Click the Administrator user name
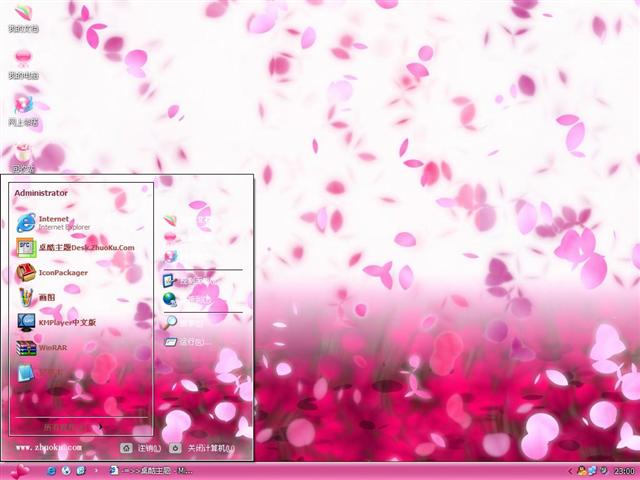The image size is (640, 480). tap(41, 193)
